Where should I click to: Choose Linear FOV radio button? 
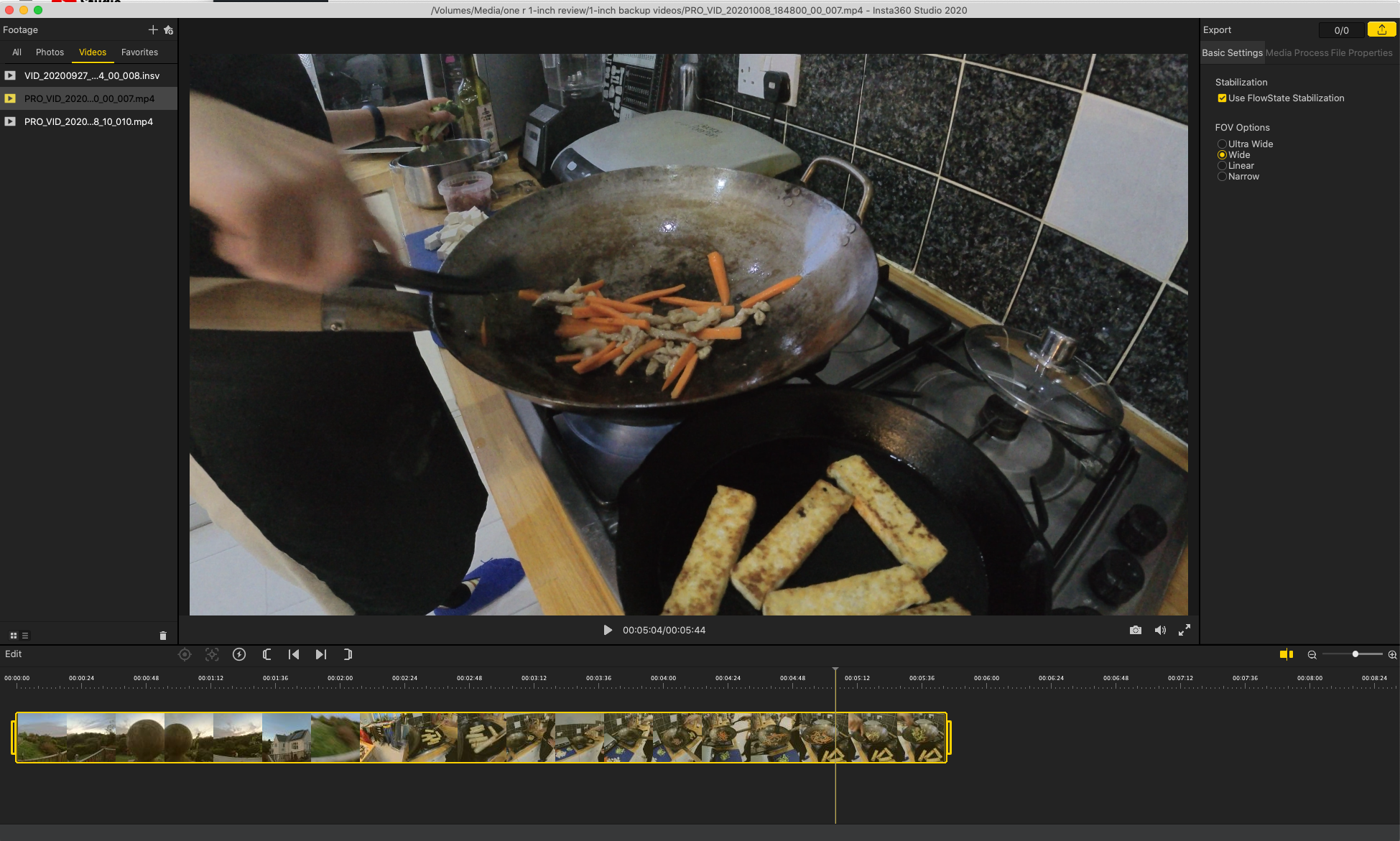(x=1222, y=166)
